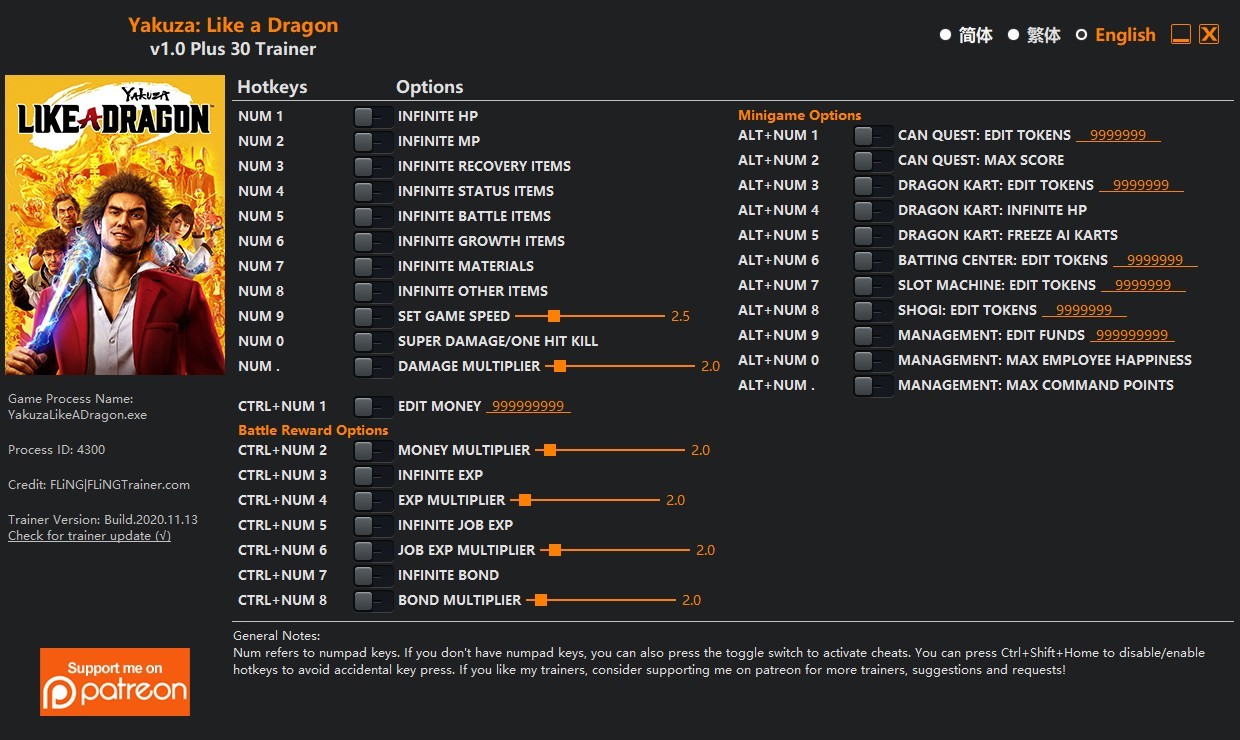Toggle Management: Max Employee Happiness
The image size is (1240, 740).
tap(873, 360)
